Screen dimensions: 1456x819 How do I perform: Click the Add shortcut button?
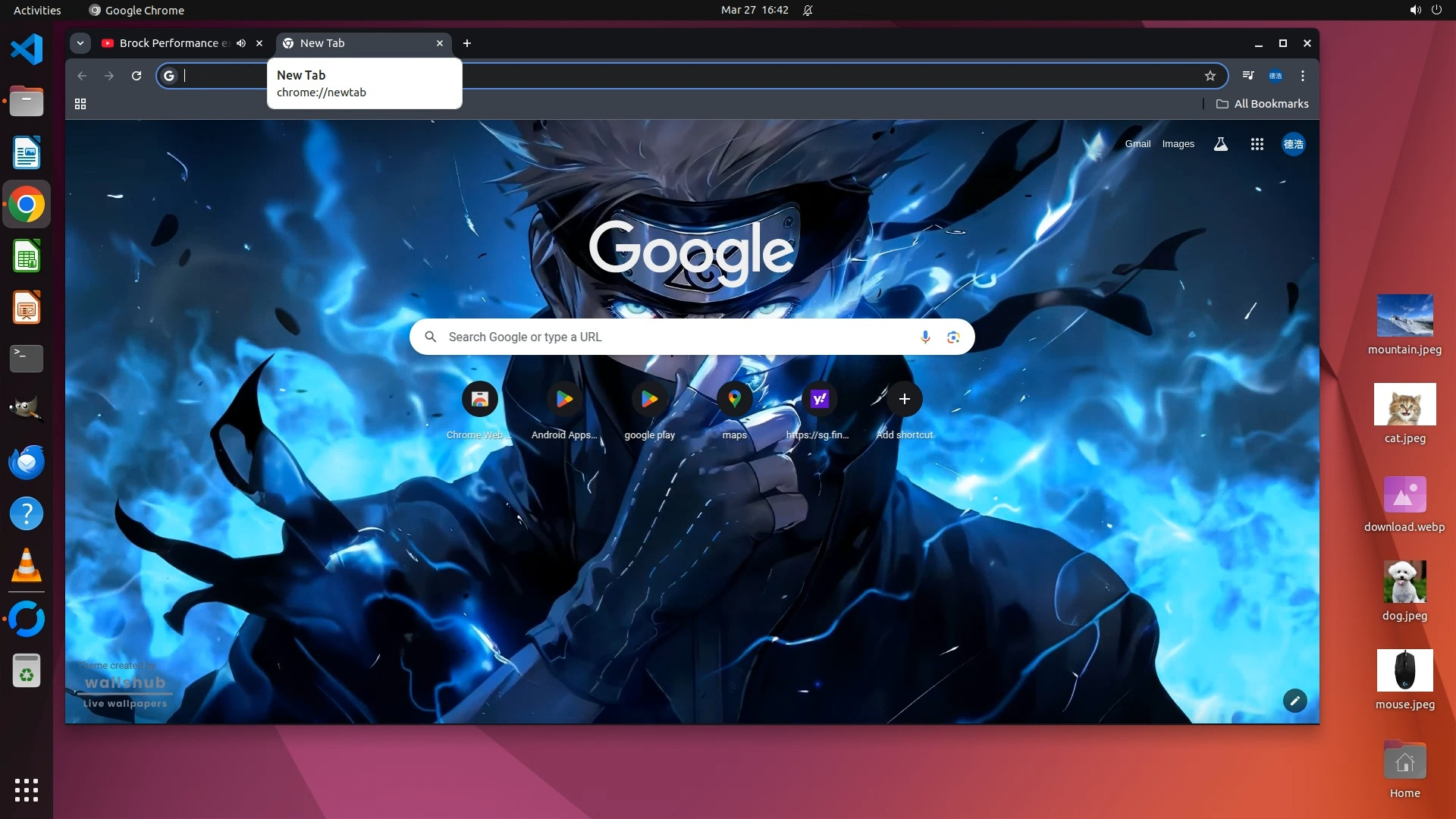(x=904, y=400)
